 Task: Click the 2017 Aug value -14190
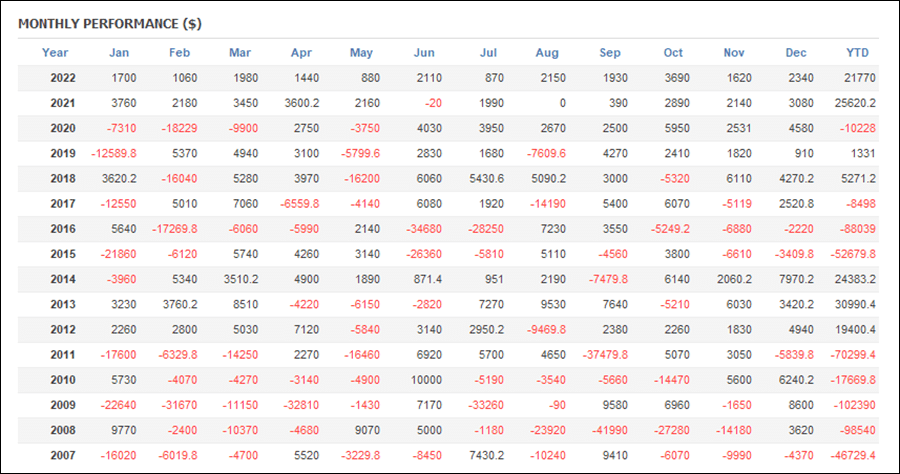click(548, 204)
